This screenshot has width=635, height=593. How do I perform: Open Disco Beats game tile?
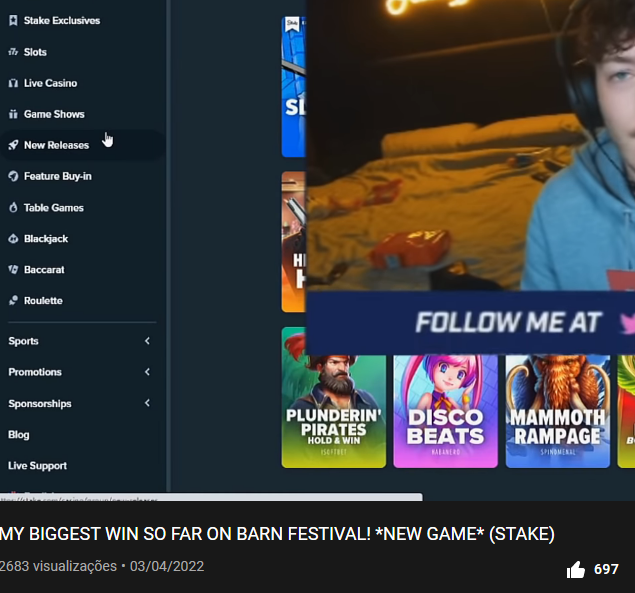coord(445,412)
